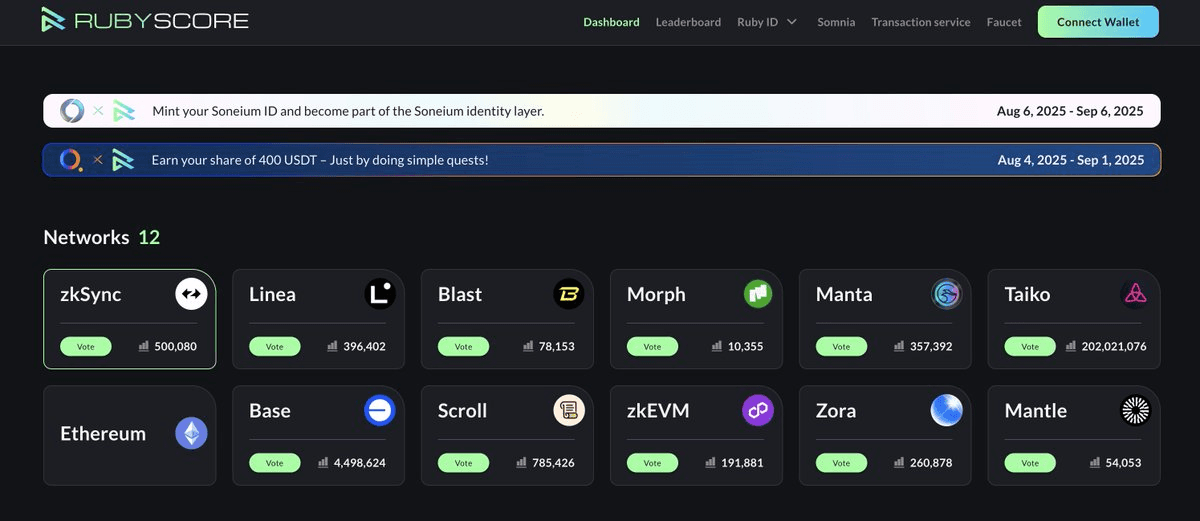Click the RubyScore logo
Image resolution: width=1200 pixels, height=521 pixels.
pos(145,20)
